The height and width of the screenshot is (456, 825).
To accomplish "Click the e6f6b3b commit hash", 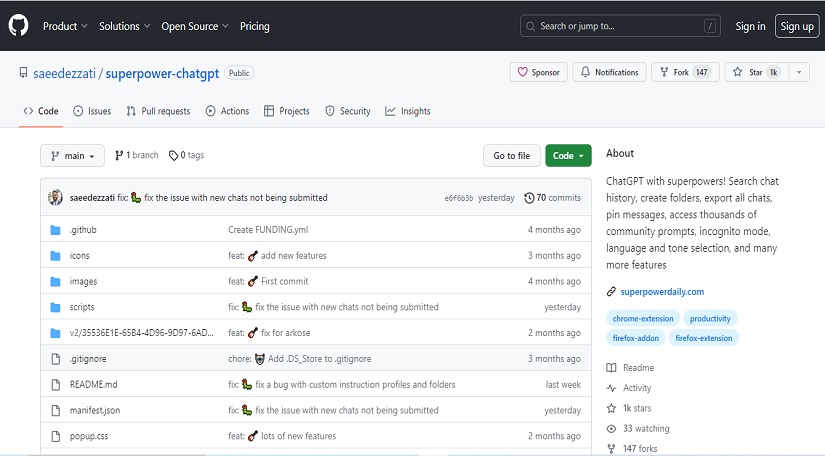I will [x=459, y=198].
